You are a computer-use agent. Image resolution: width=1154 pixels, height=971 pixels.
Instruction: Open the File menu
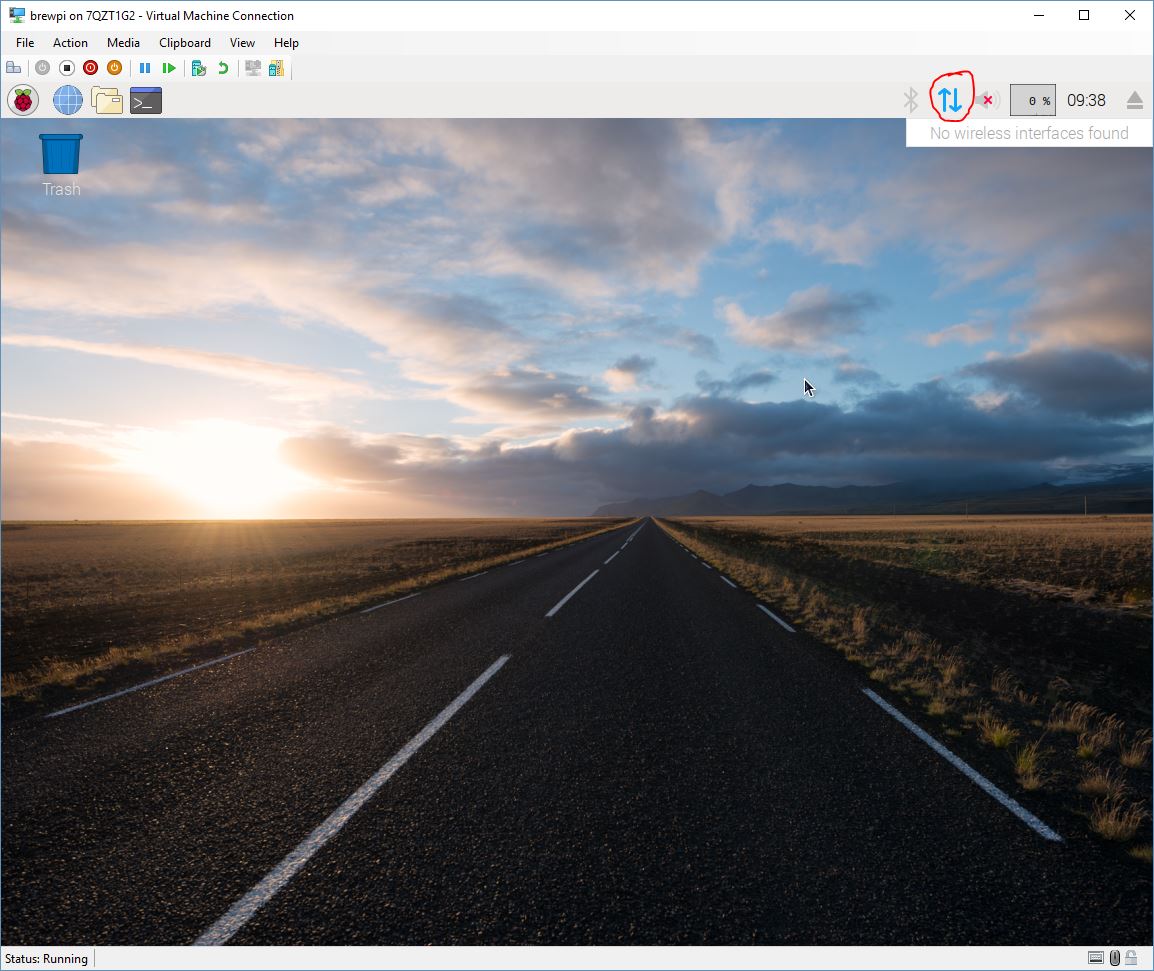click(x=25, y=43)
